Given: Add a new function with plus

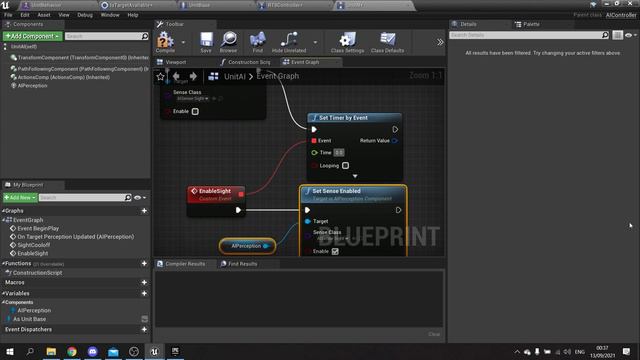Looking at the screenshot, I should [144, 263].
